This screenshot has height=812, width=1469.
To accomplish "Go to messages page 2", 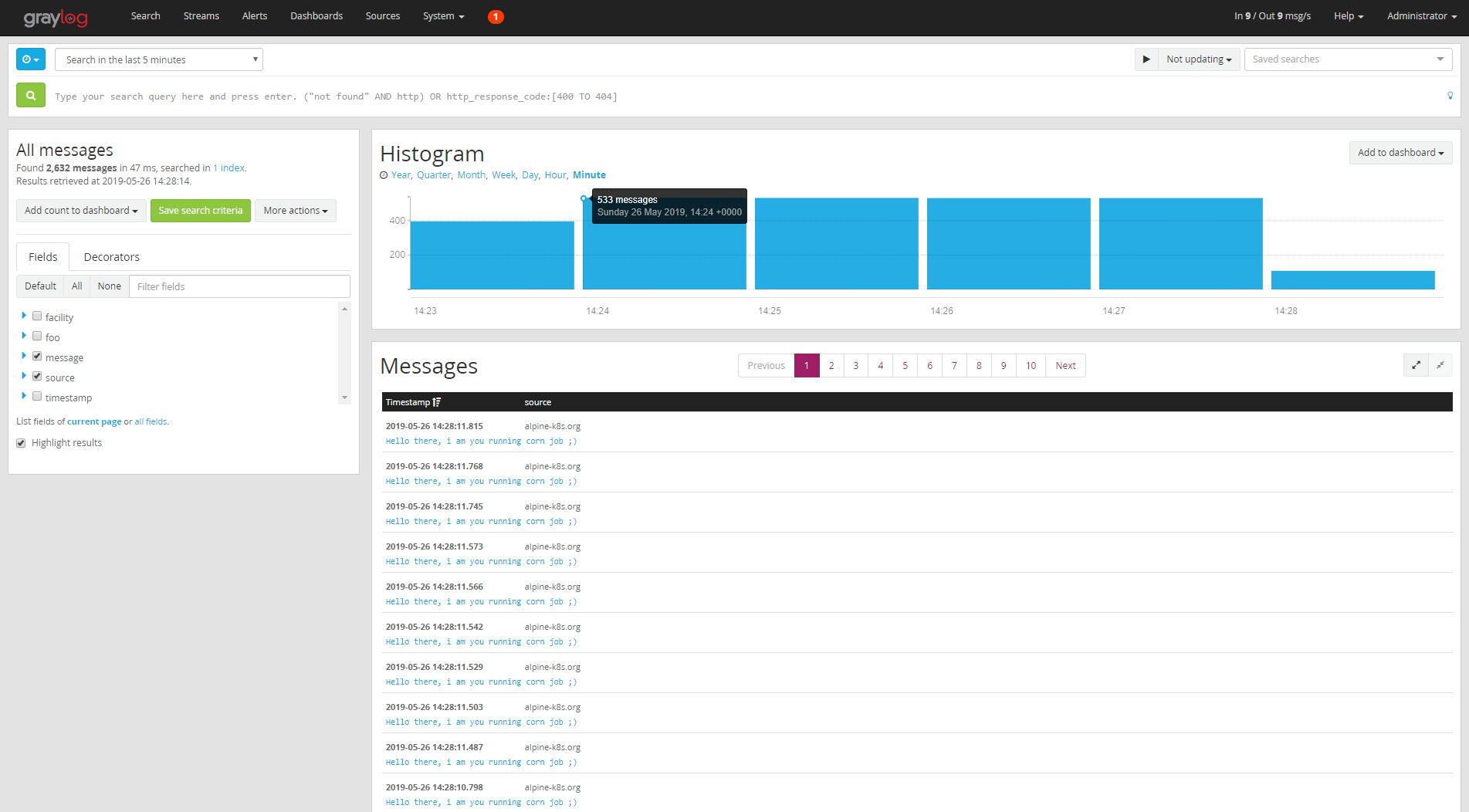I will (831, 366).
